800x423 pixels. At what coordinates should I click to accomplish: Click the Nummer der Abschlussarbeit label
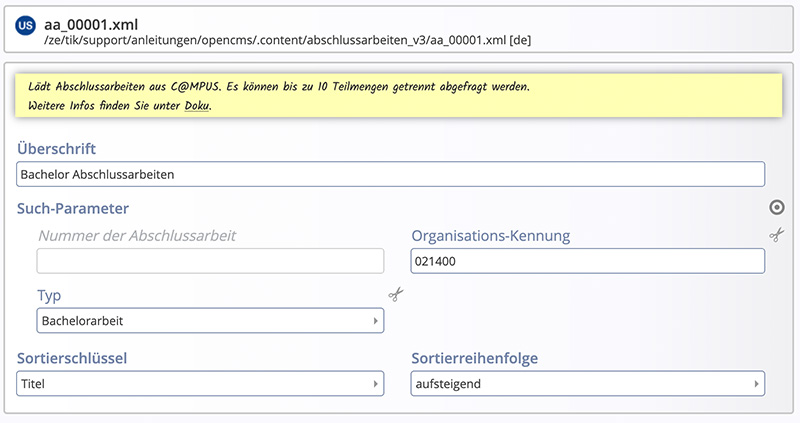click(137, 235)
